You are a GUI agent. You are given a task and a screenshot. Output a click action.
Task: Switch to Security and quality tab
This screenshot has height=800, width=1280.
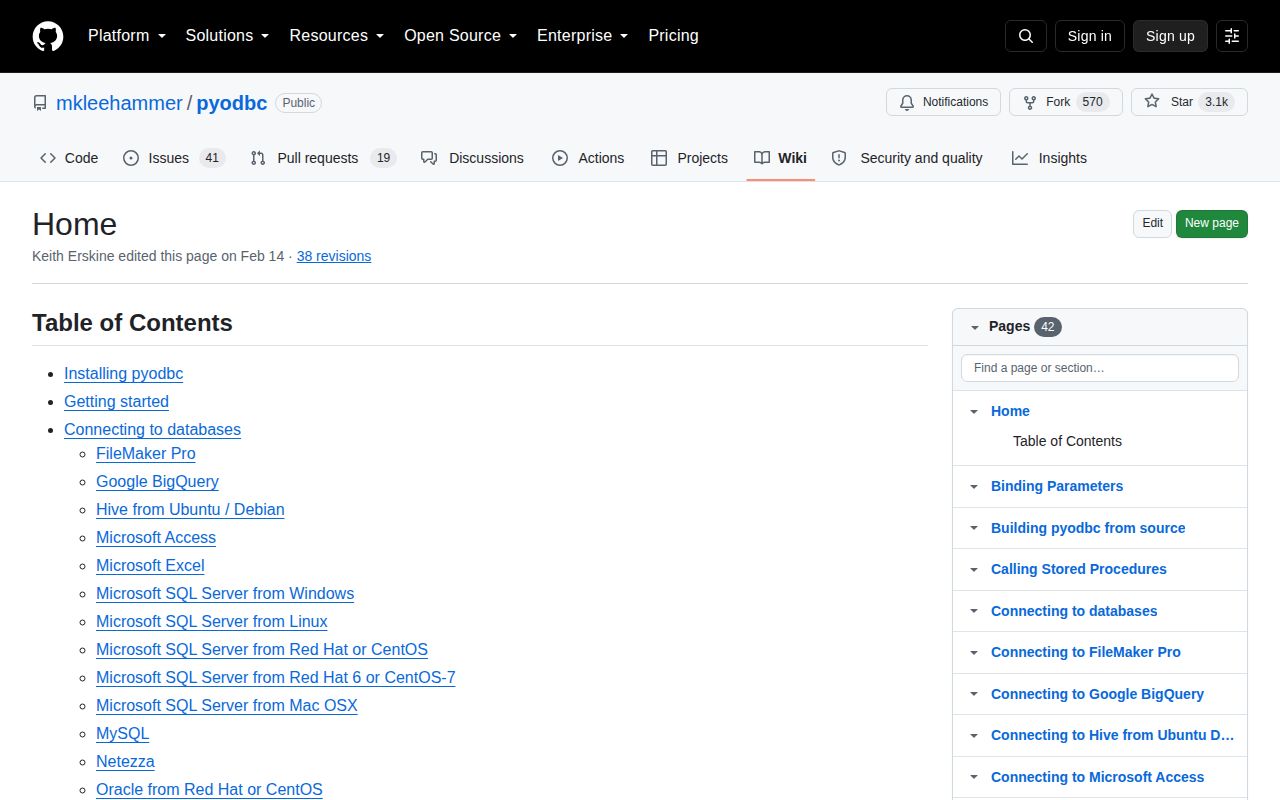pos(907,158)
